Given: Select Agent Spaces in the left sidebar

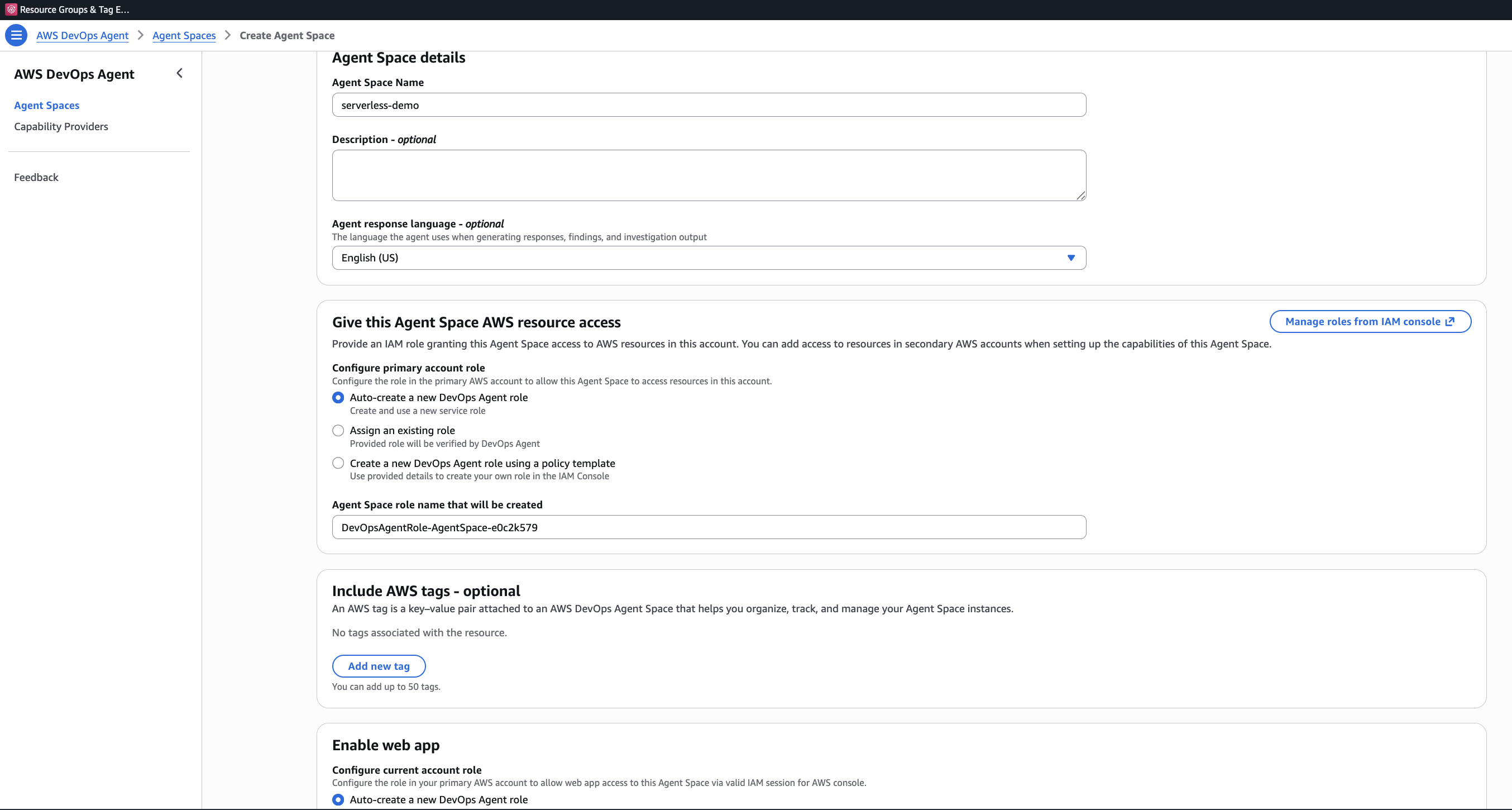Looking at the screenshot, I should coord(46,104).
